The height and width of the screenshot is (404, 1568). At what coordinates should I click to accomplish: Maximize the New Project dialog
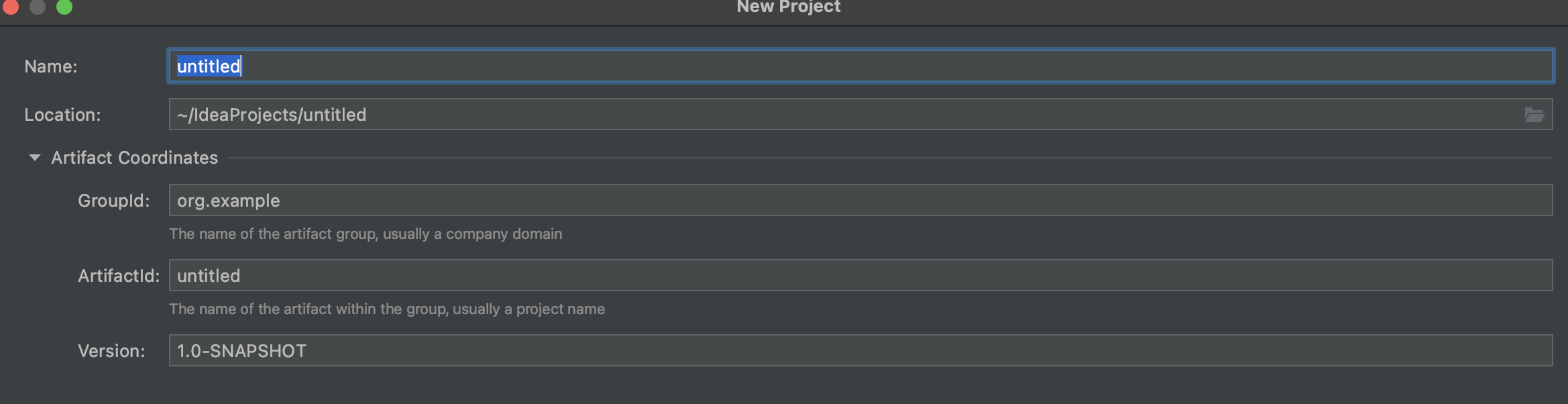[x=64, y=7]
